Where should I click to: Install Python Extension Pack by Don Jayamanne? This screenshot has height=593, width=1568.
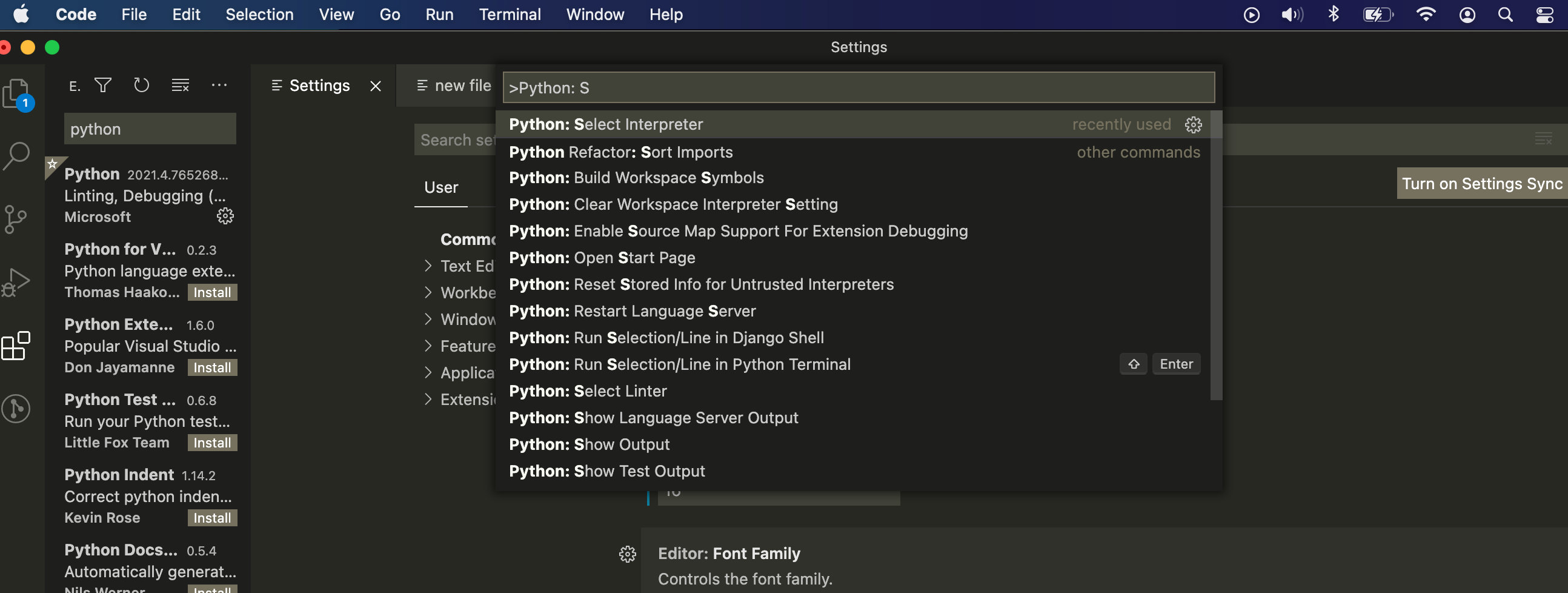[212, 367]
